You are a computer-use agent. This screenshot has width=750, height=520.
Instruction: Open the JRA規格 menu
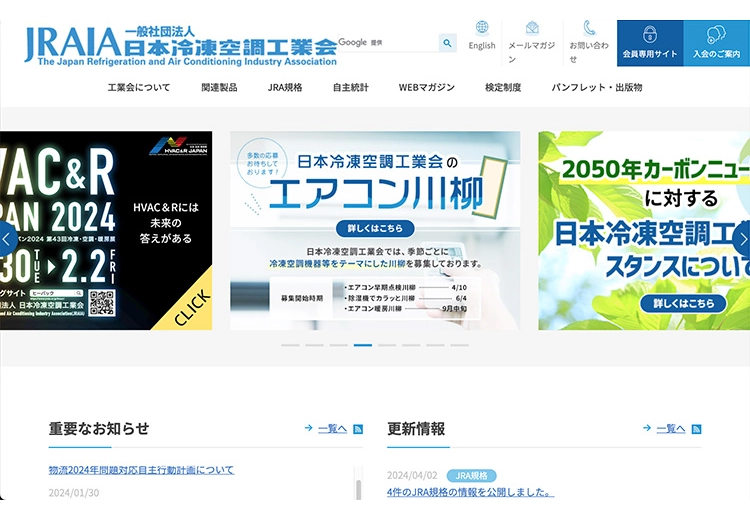285,88
